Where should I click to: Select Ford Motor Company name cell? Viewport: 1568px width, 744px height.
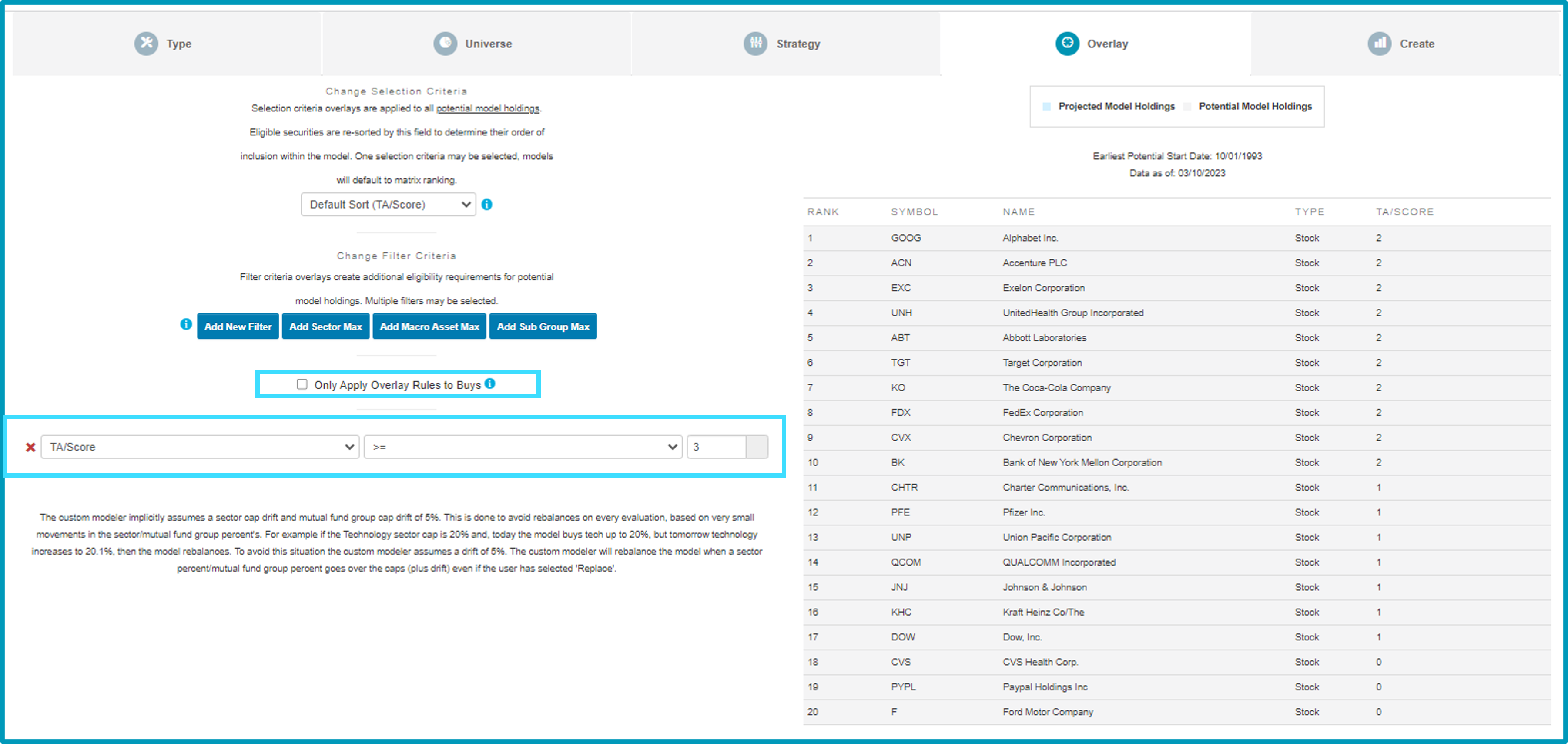1048,712
